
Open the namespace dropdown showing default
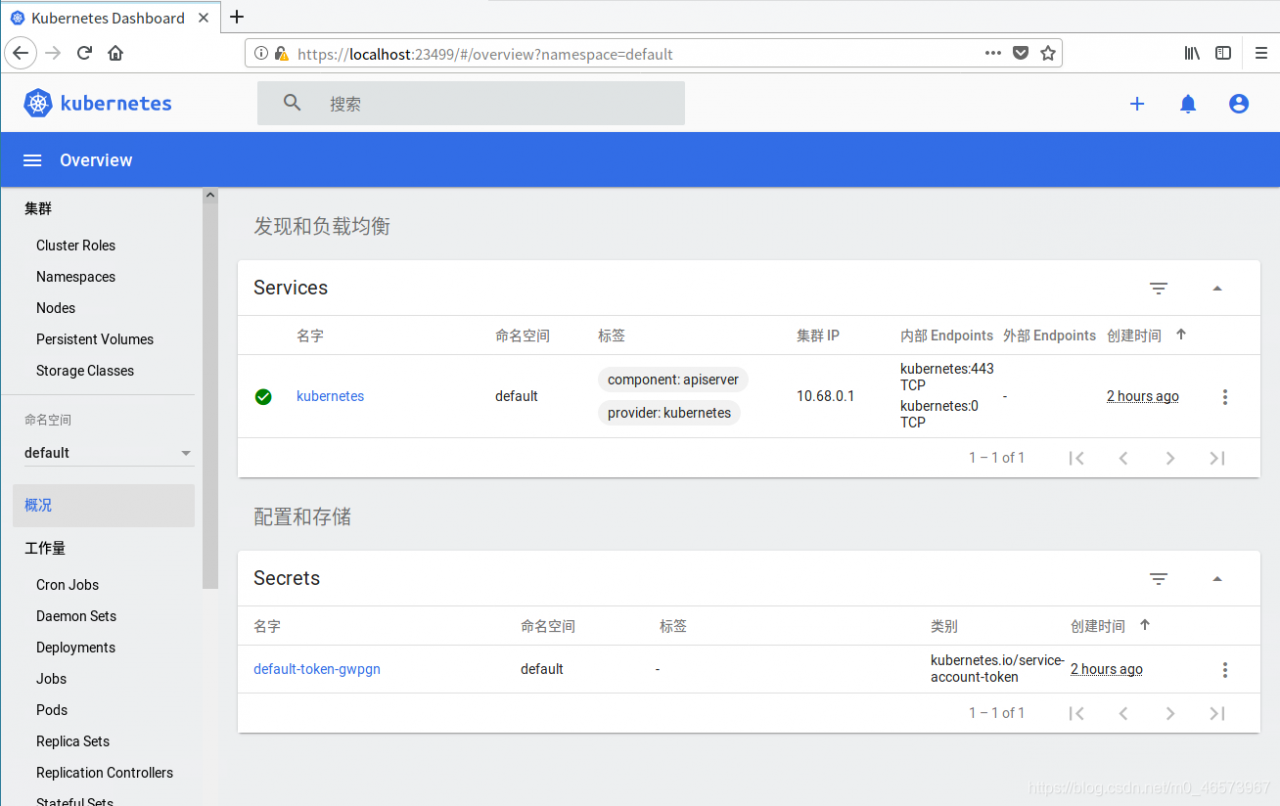tap(108, 453)
